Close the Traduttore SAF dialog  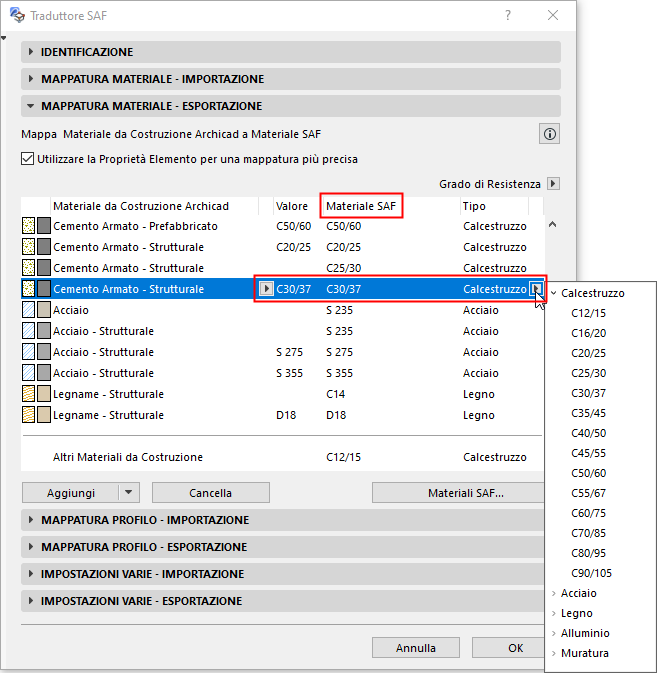click(553, 15)
